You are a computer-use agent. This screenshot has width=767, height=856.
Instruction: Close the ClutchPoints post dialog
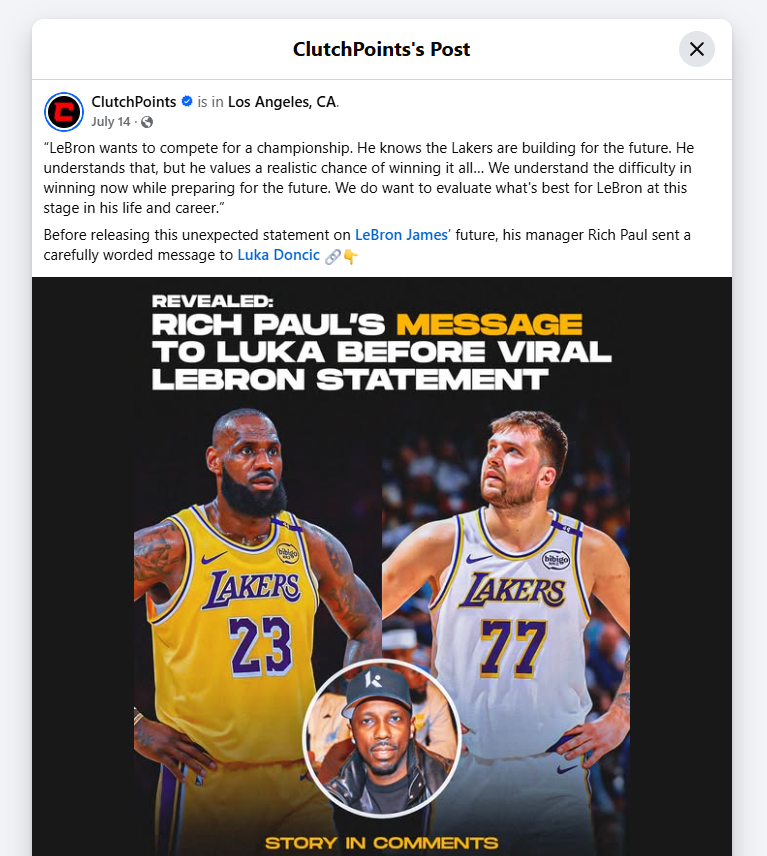[x=697, y=49]
